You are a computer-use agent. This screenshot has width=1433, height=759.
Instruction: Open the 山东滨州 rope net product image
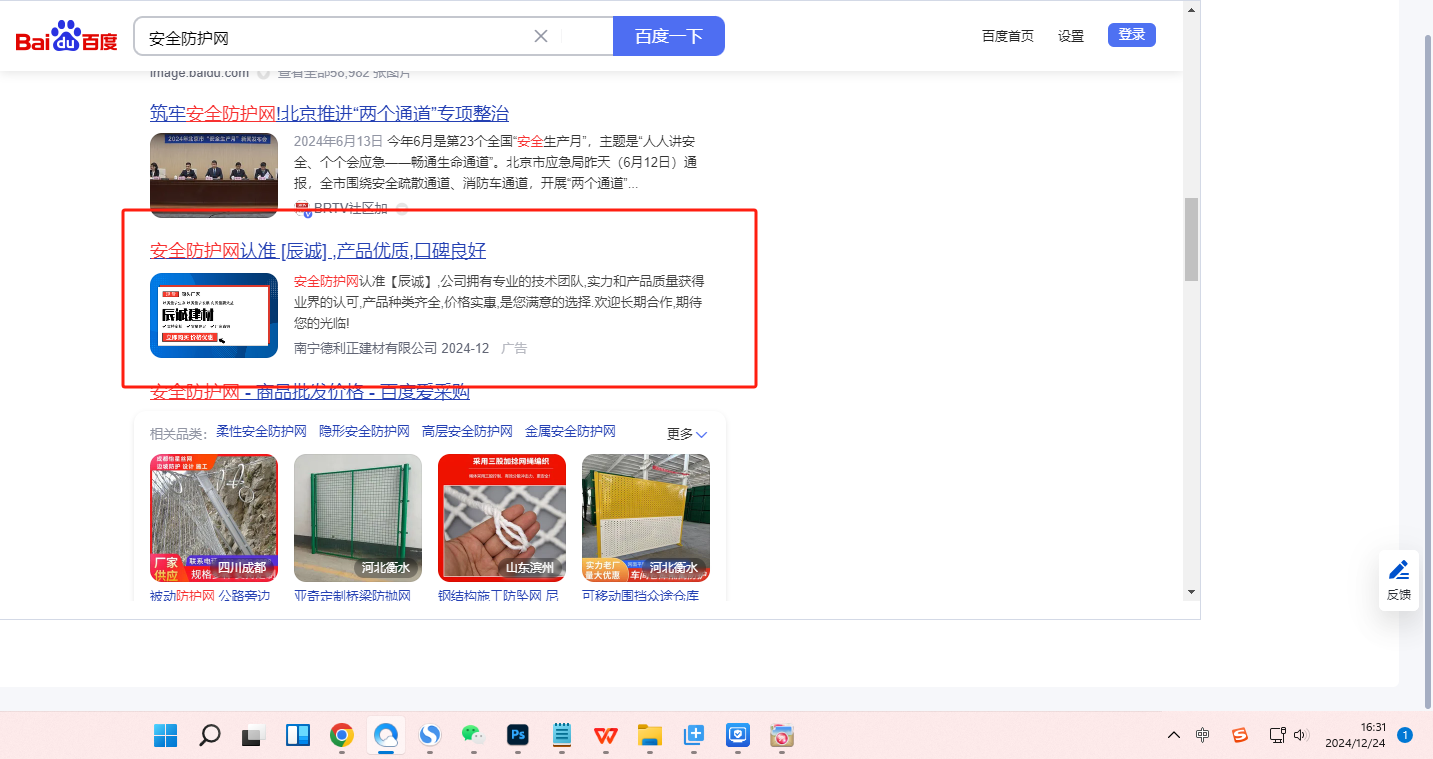502,518
